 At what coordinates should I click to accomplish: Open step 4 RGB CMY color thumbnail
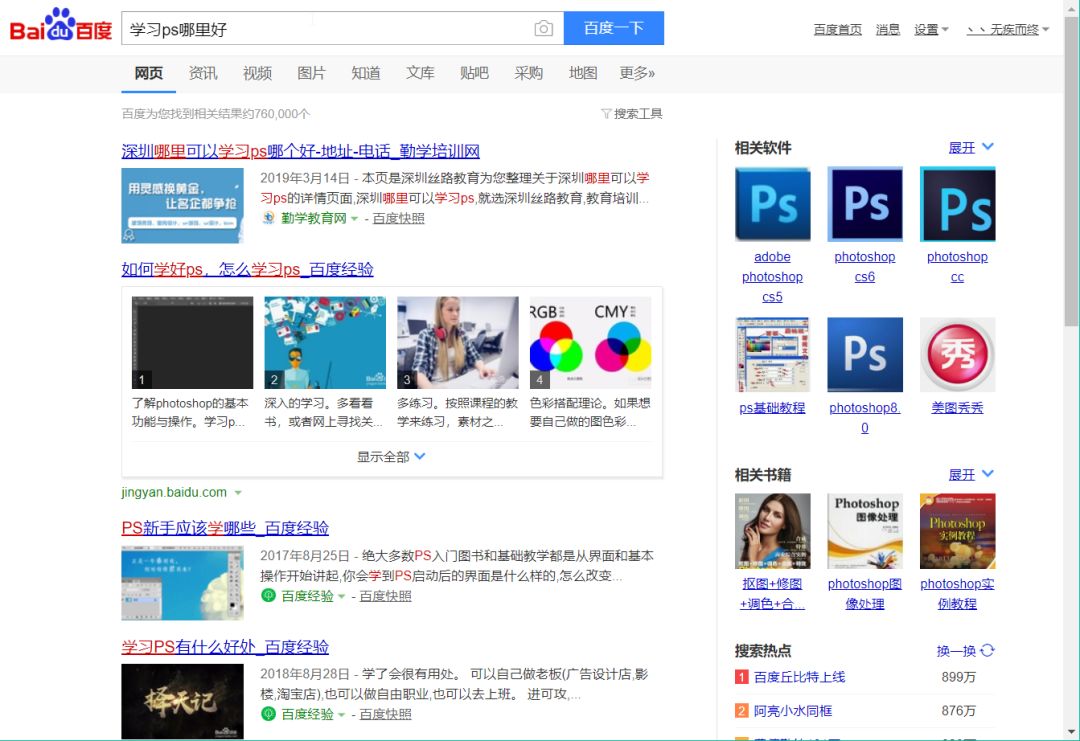[591, 342]
